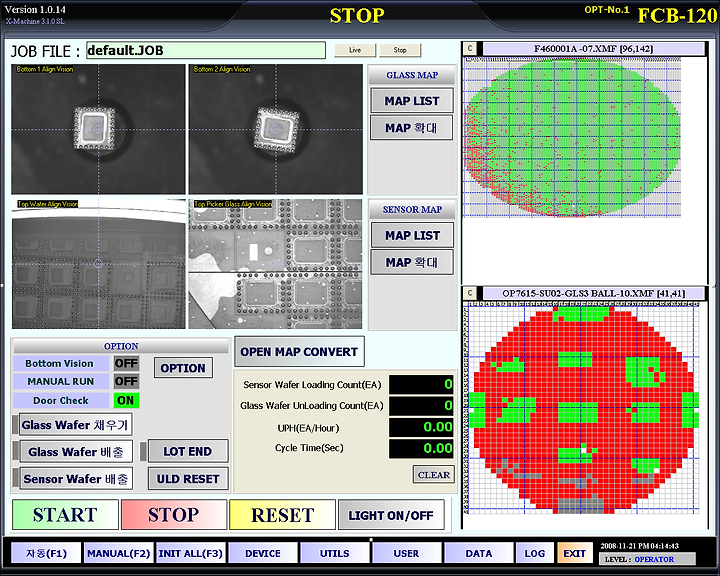Image resolution: width=720 pixels, height=576 pixels.
Task: Click the CLEAR counters button
Action: tap(433, 474)
